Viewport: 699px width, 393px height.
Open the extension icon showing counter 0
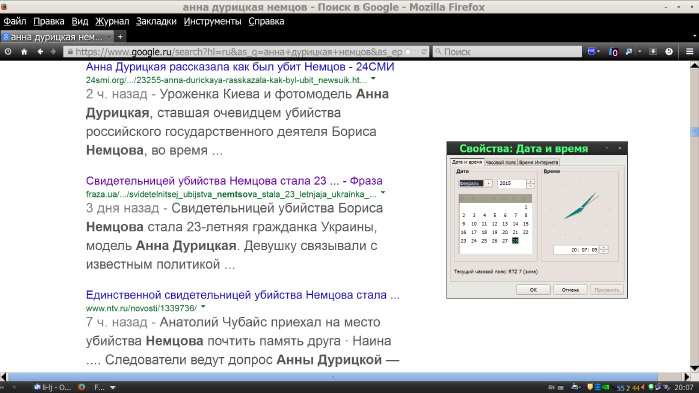pos(613,52)
